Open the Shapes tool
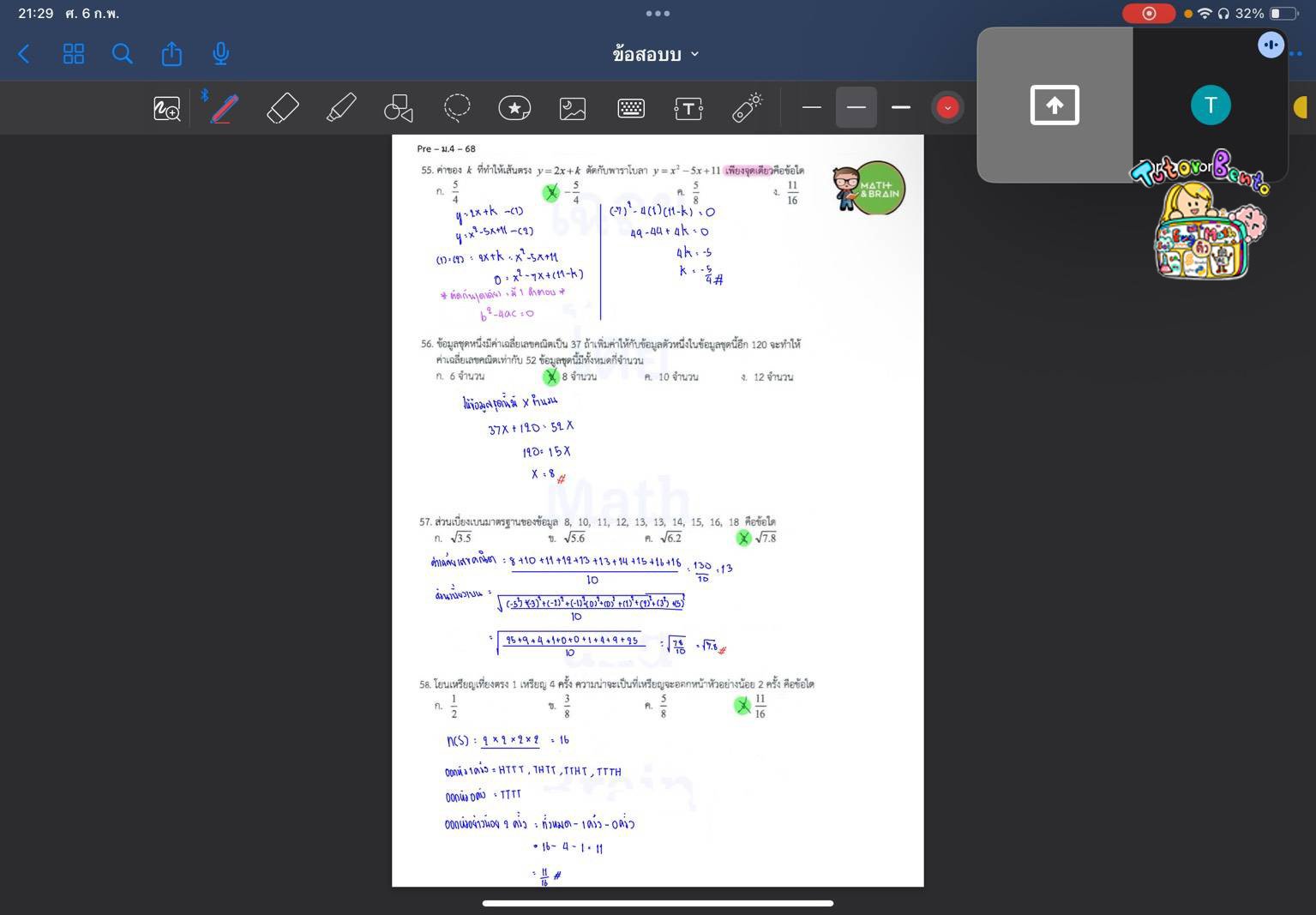This screenshot has width=1316, height=915. [x=398, y=107]
